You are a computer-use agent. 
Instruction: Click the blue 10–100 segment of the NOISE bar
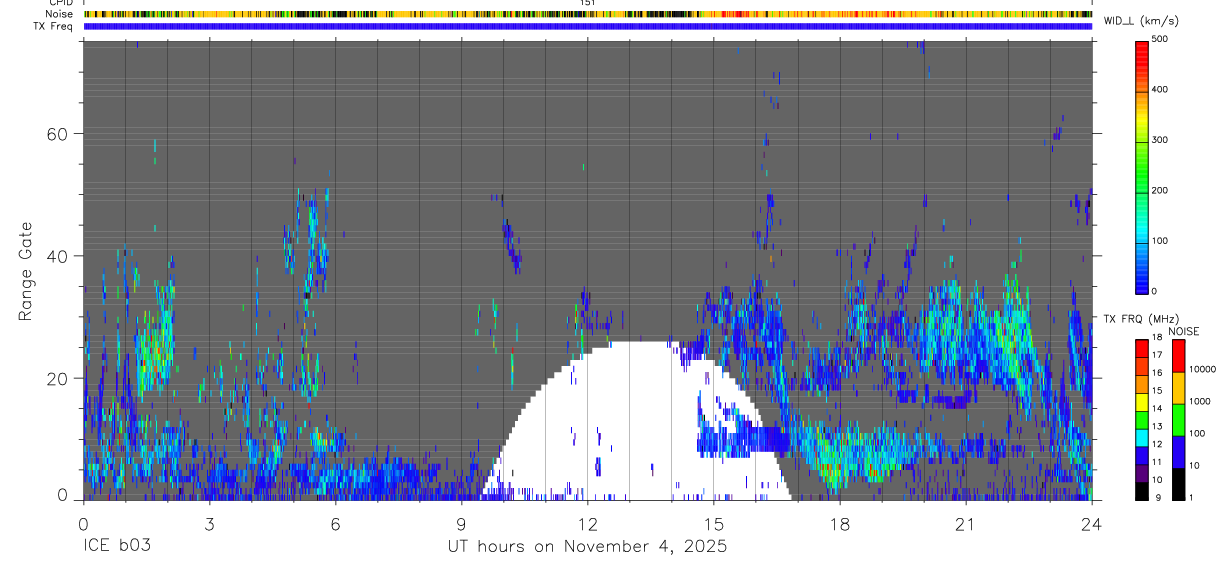pyautogui.click(x=1177, y=451)
